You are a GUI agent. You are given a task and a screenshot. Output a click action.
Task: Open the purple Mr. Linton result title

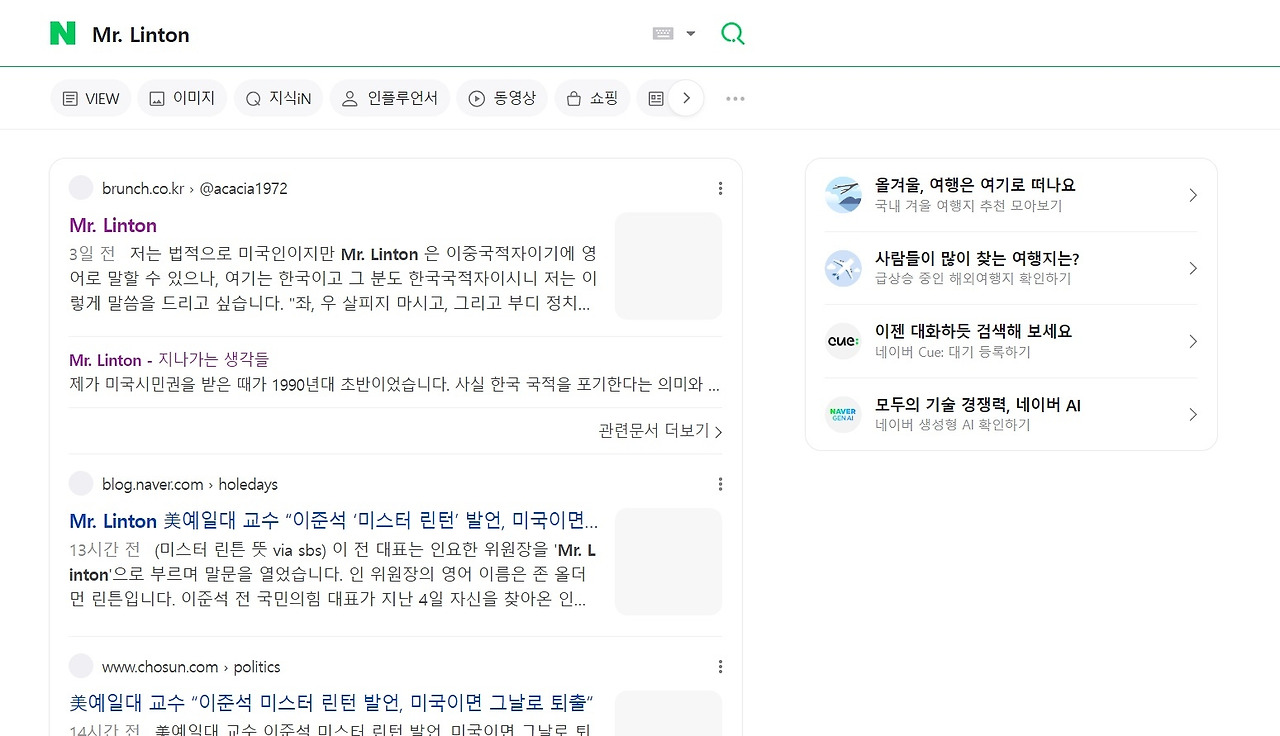coord(113,225)
